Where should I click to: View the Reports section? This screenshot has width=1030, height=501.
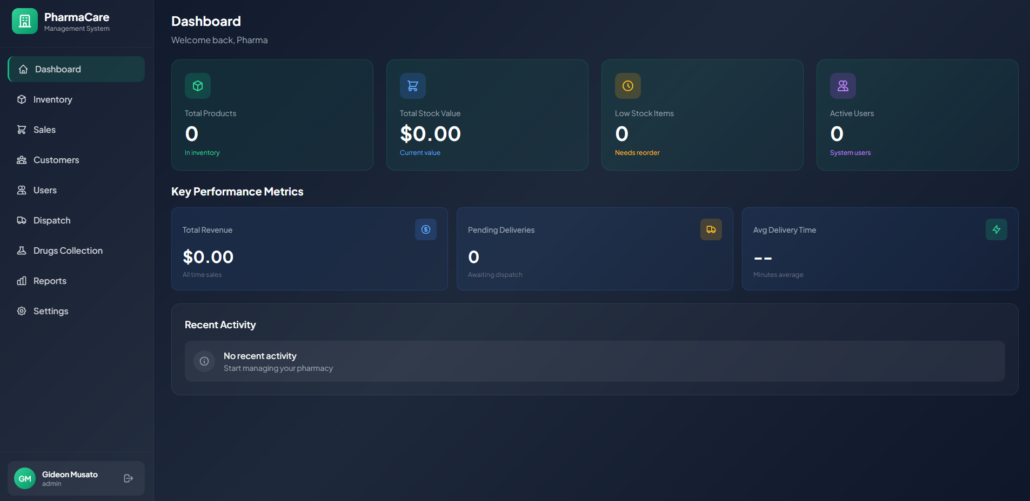[49, 281]
